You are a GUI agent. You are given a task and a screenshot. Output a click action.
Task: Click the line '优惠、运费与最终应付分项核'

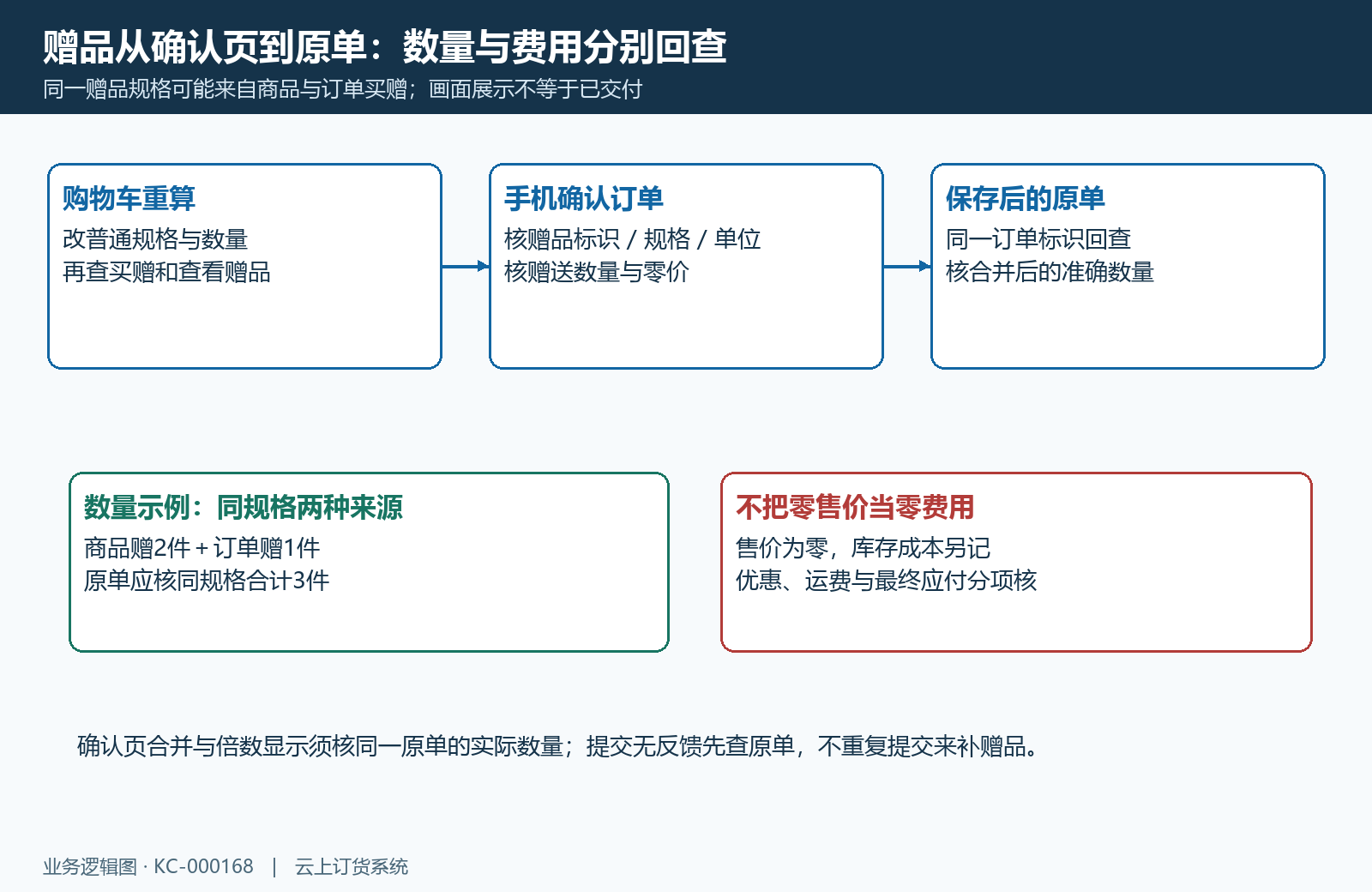886,581
